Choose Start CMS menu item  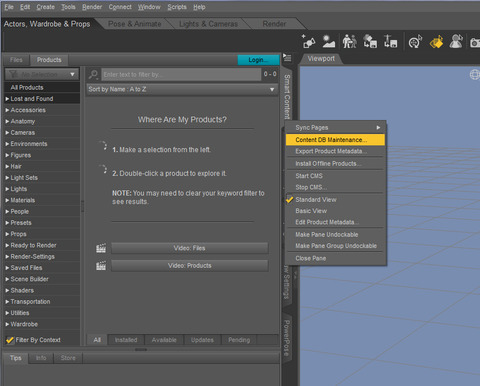(x=336, y=176)
